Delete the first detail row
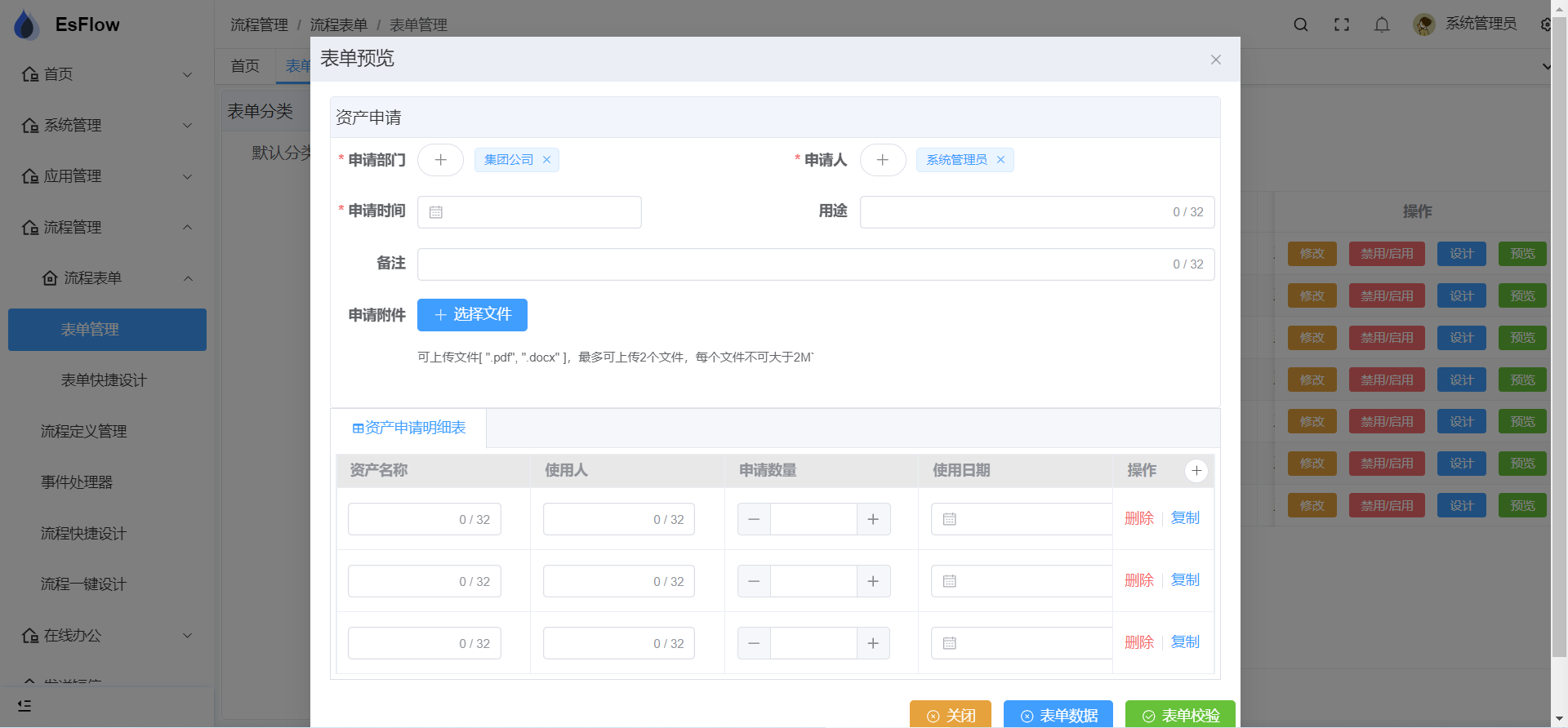1568x728 pixels. point(1139,518)
